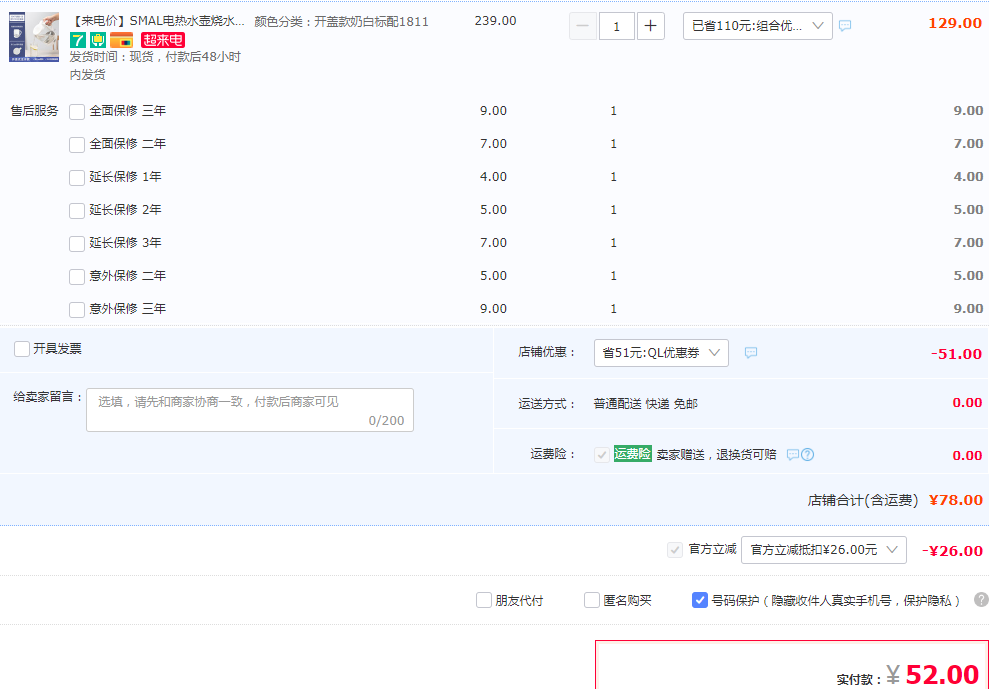This screenshot has height=689, width=1001.
Task: Click comment icon beside store coupon dropdown
Action: (751, 352)
